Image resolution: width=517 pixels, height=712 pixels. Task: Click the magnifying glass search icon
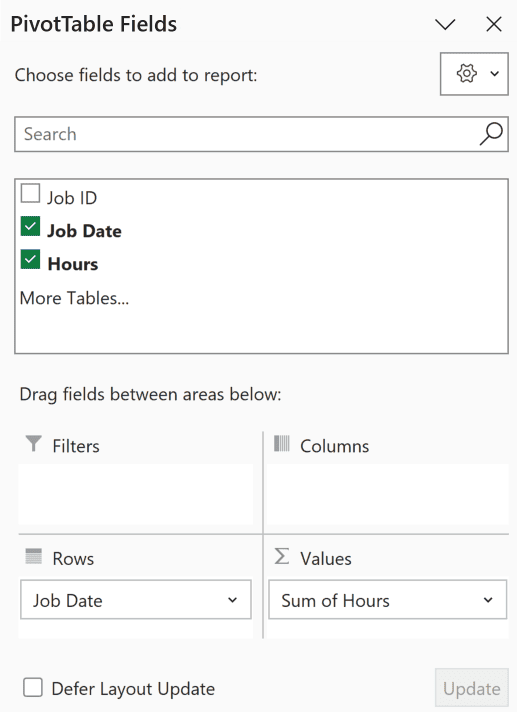pyautogui.click(x=491, y=134)
